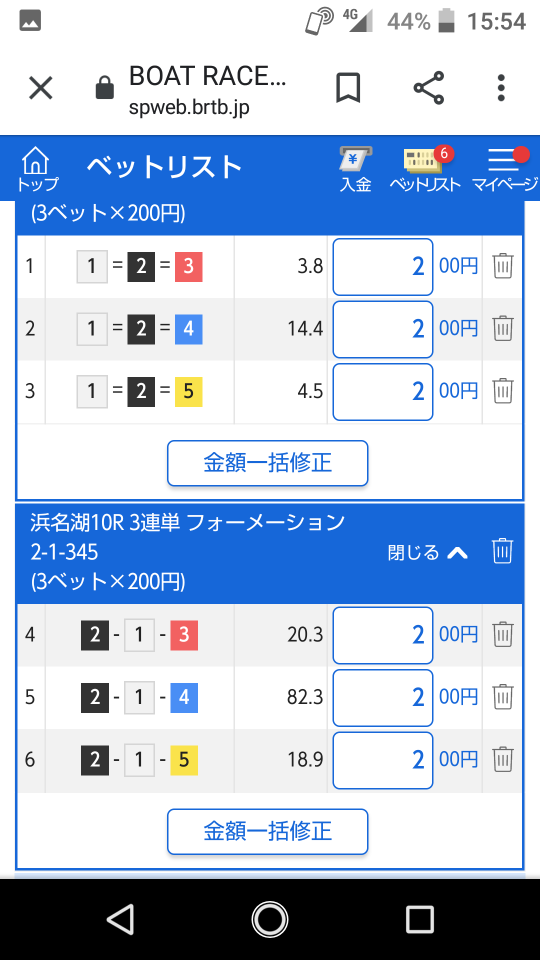540x960 pixels.
Task: Collapse the group via 閉じる chevron
Action: point(428,553)
